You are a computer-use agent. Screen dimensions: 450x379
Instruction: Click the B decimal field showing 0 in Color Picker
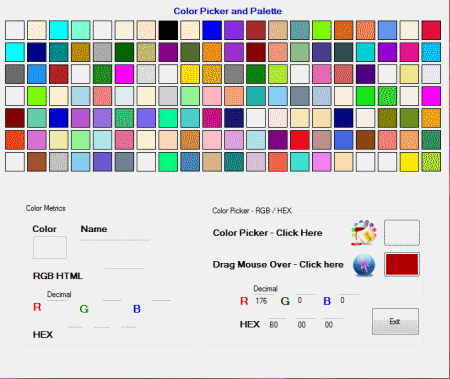(x=349, y=300)
